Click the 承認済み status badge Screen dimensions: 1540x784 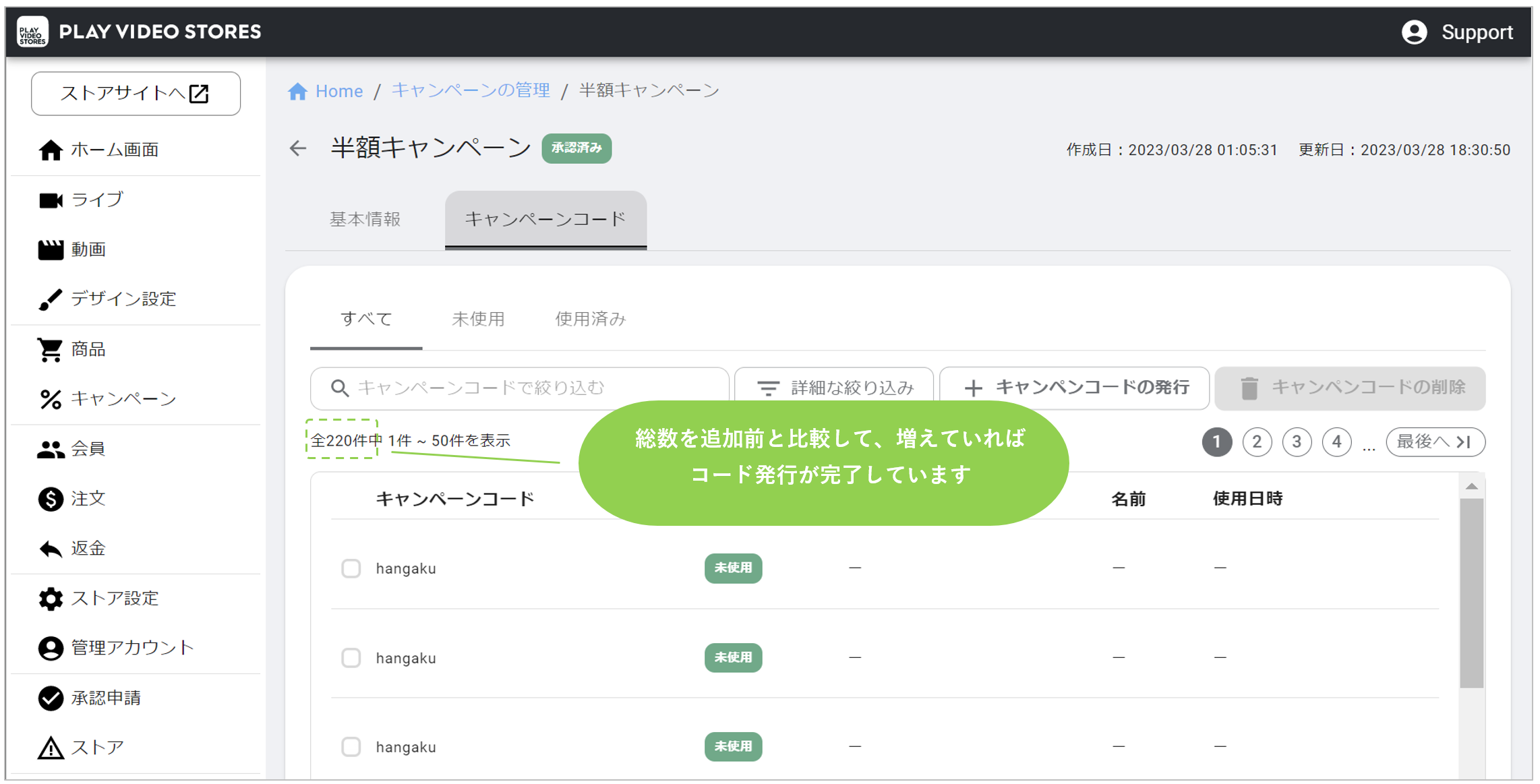pos(576,148)
